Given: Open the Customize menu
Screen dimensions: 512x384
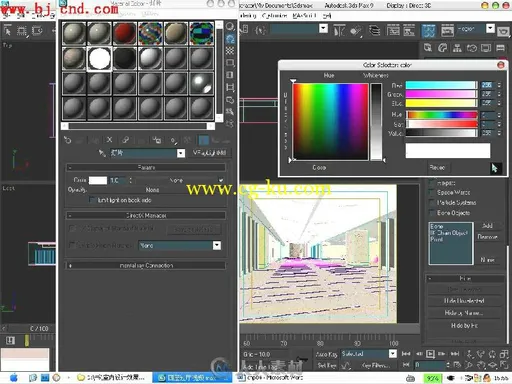Looking at the screenshot, I should 274,16.
